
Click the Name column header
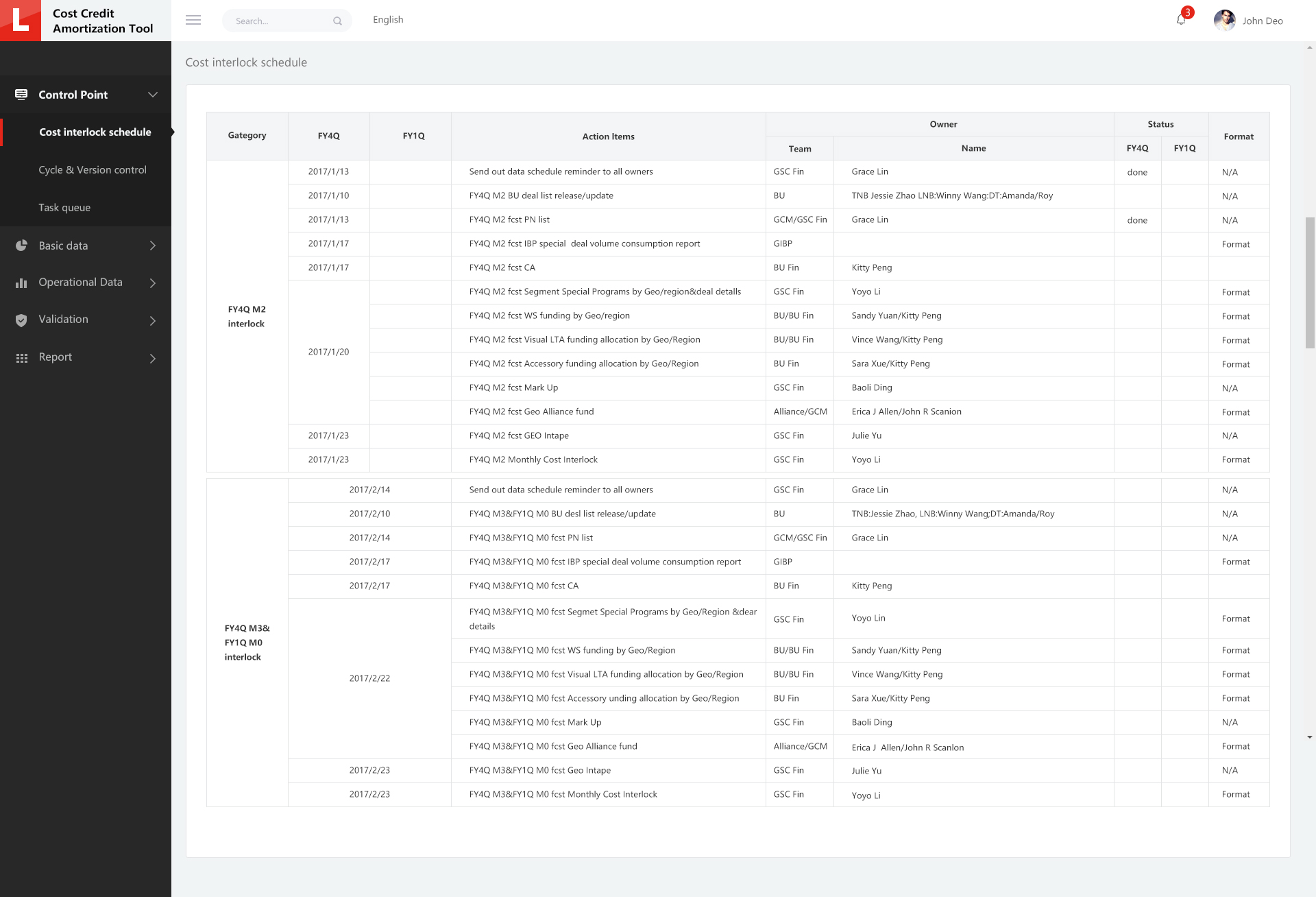(973, 148)
